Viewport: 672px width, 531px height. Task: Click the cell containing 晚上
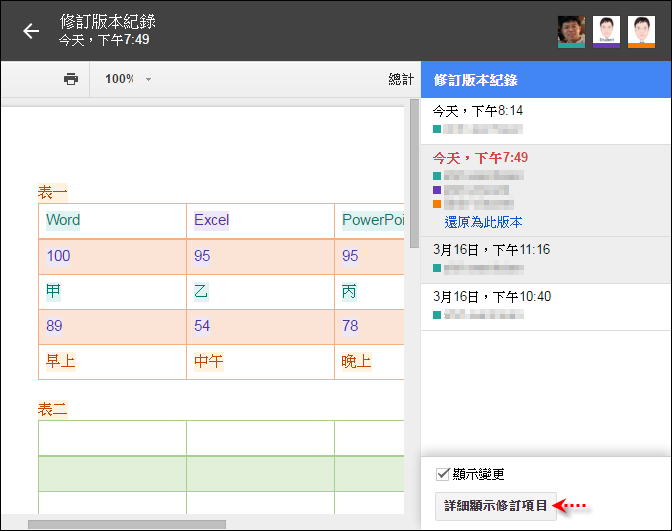point(369,362)
